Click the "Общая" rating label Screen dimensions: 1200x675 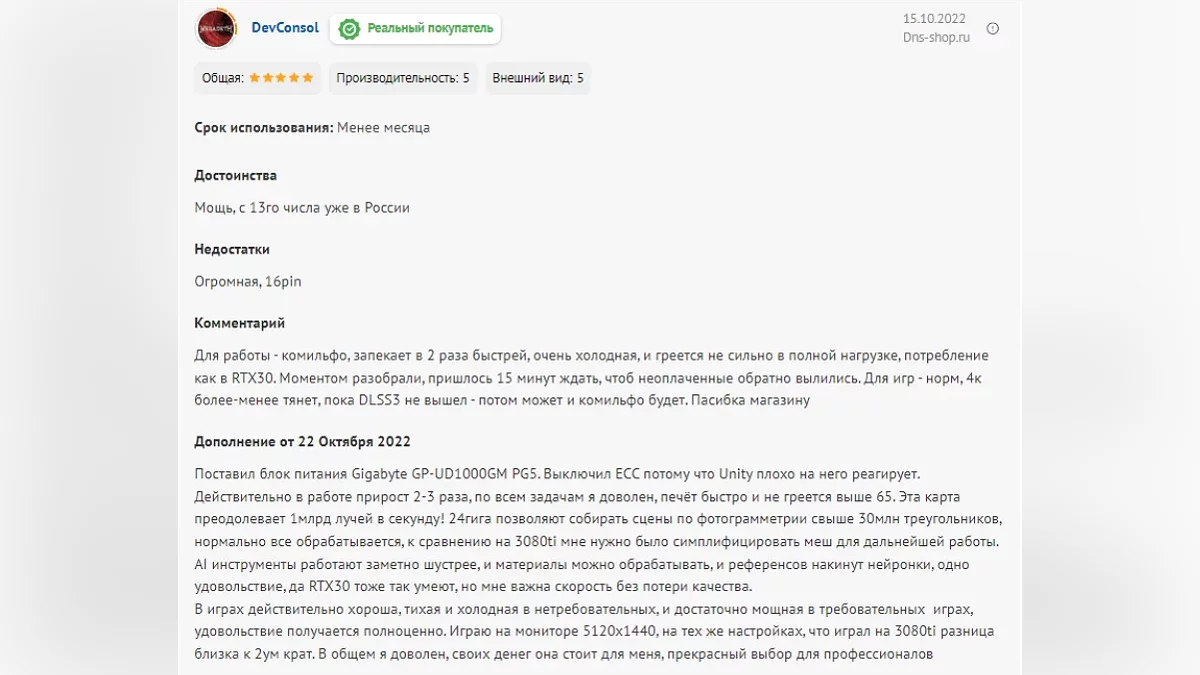coord(222,78)
